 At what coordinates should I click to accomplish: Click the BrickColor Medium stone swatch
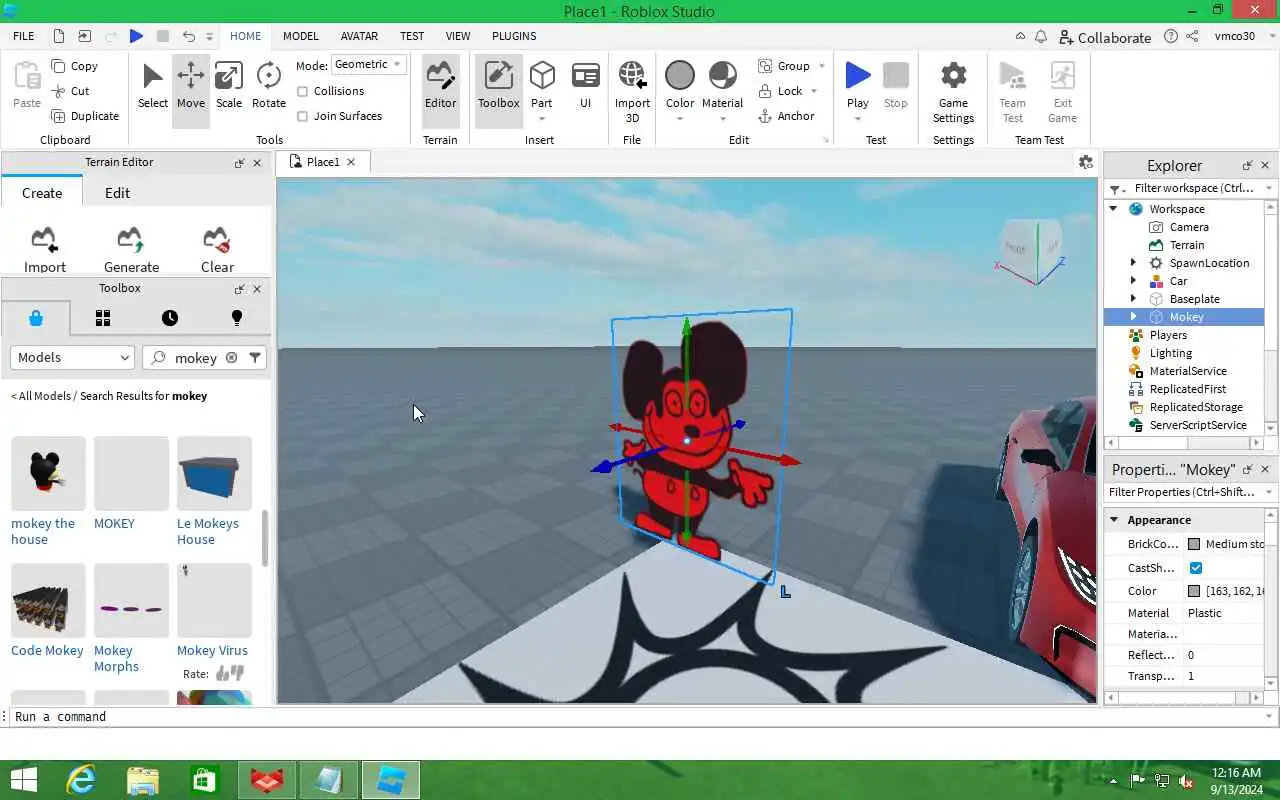click(1194, 544)
